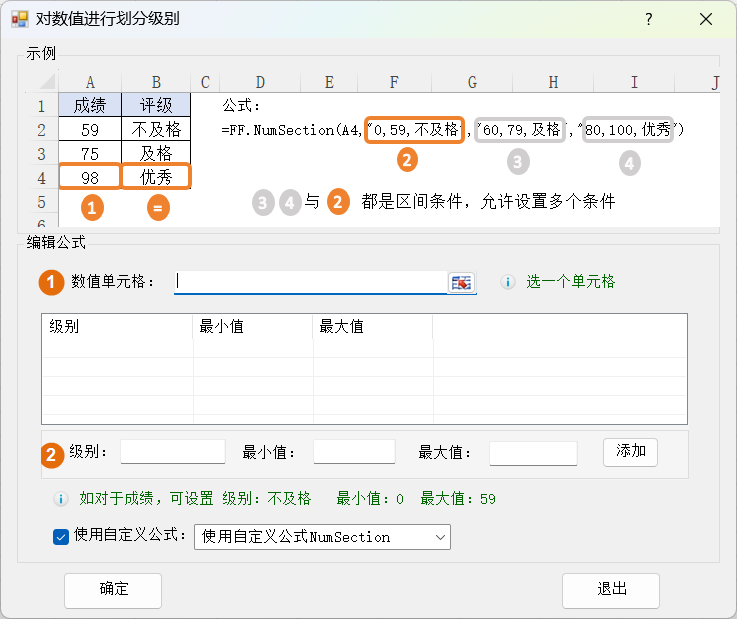Click the cell range picker icon
This screenshot has height=619, width=737.
[x=461, y=283]
